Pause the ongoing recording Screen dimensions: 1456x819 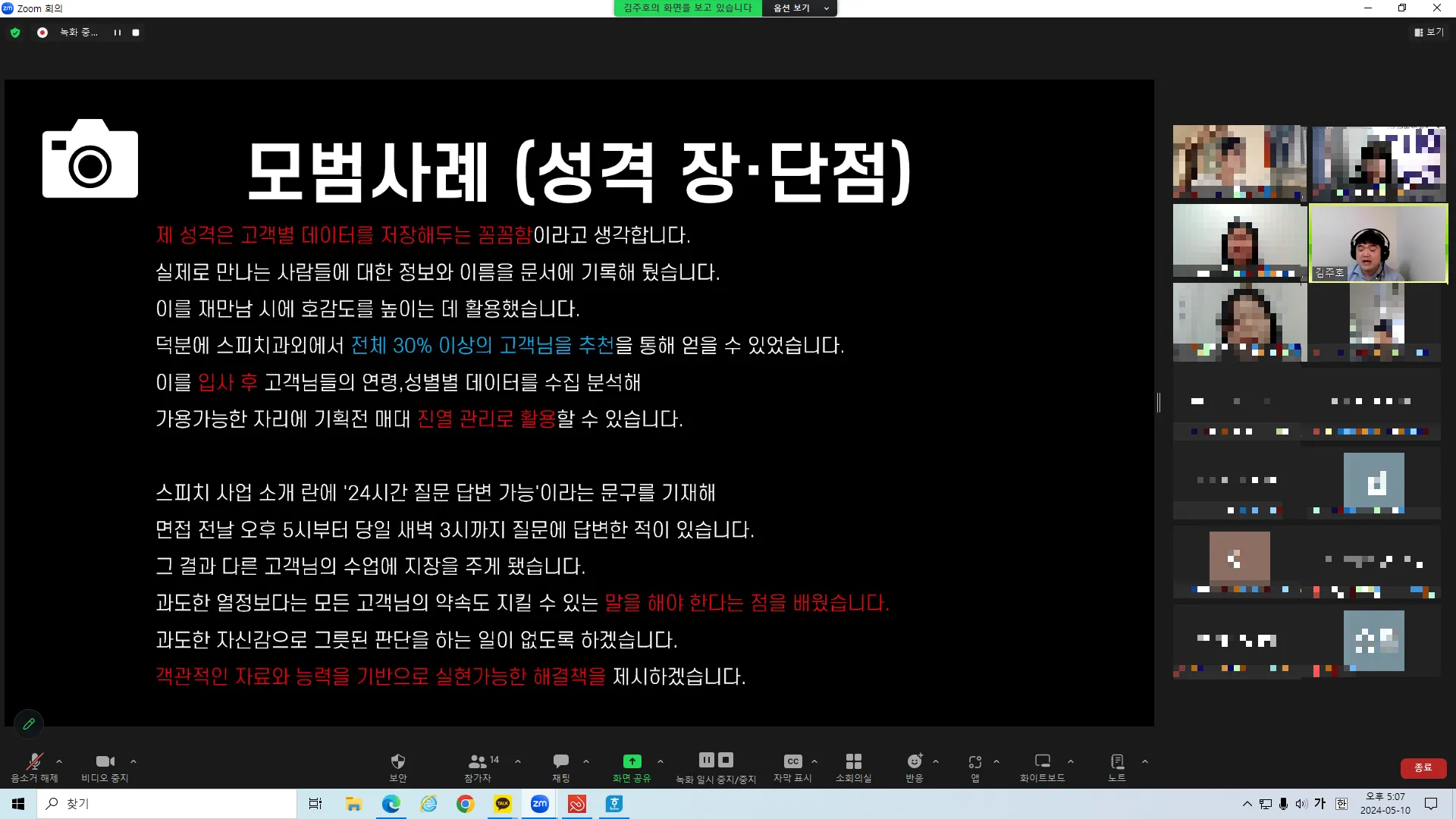706,759
